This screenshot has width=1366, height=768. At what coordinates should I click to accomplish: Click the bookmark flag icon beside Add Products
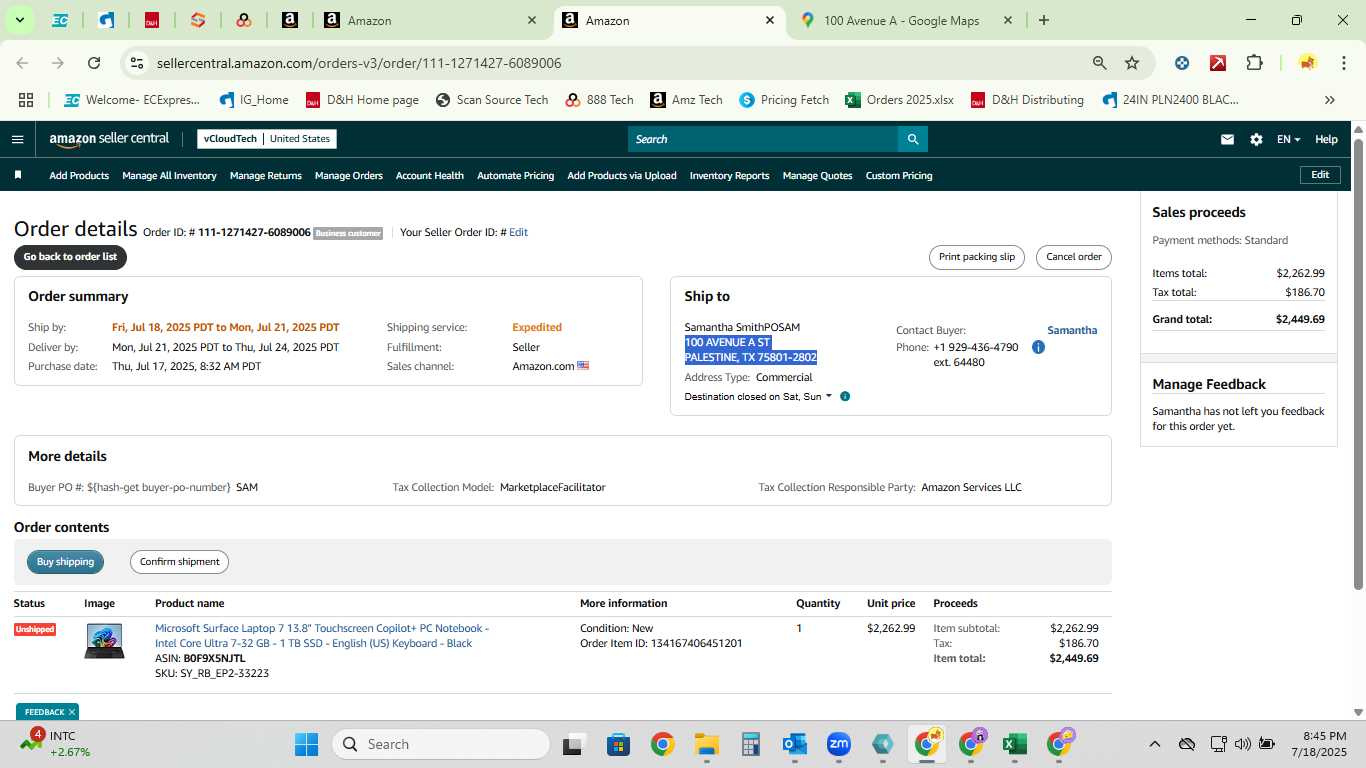(x=18, y=175)
